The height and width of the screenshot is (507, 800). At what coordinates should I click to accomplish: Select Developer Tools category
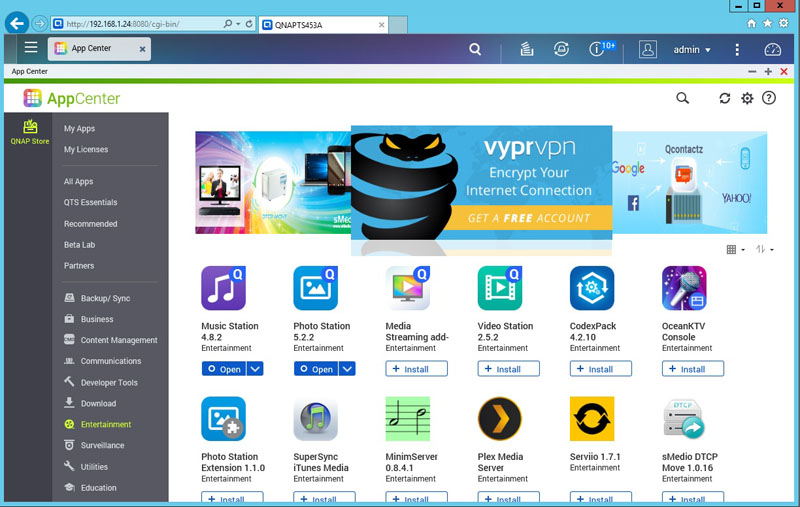pyautogui.click(x=101, y=383)
